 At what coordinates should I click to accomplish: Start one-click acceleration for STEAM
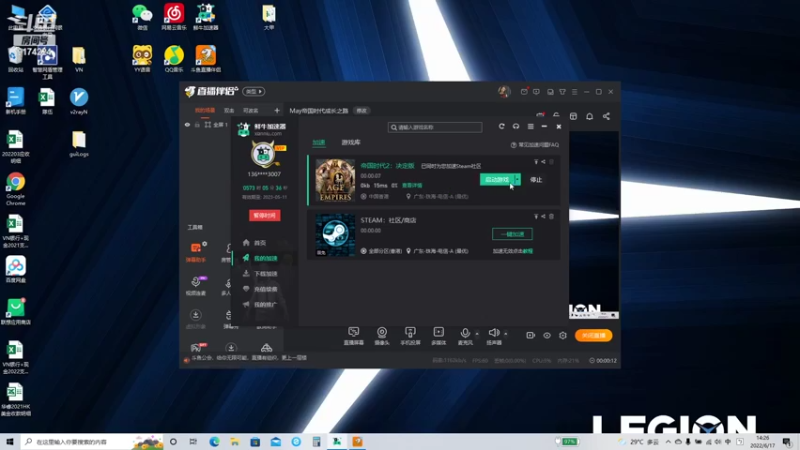512,234
